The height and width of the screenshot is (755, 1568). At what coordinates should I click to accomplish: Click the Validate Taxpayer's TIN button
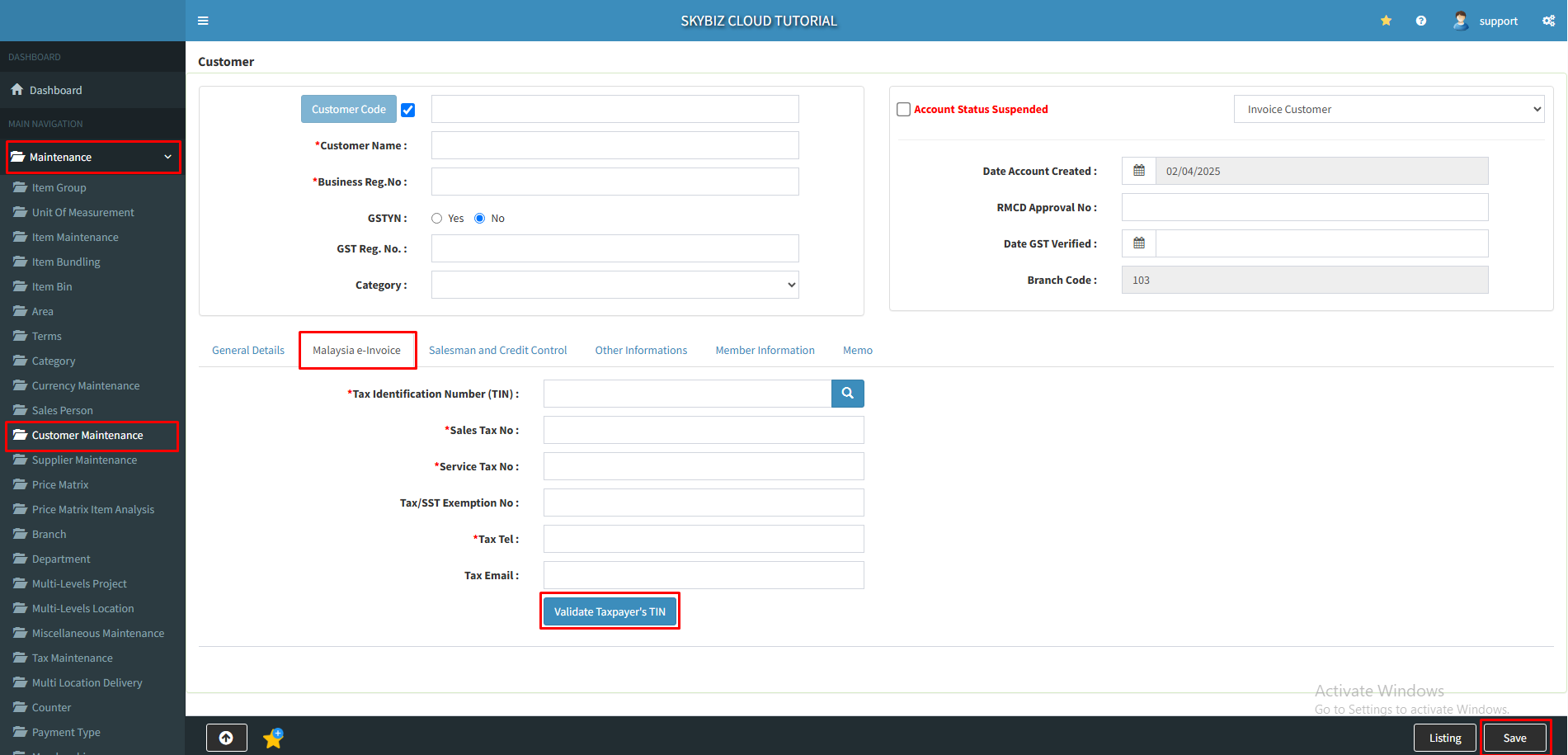(610, 611)
